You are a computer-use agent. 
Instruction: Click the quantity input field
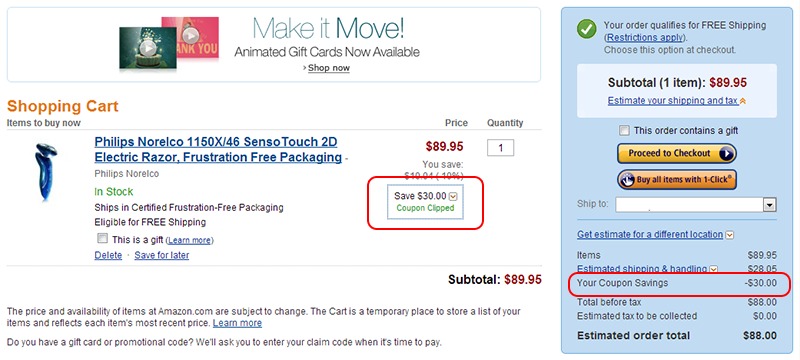coord(500,148)
